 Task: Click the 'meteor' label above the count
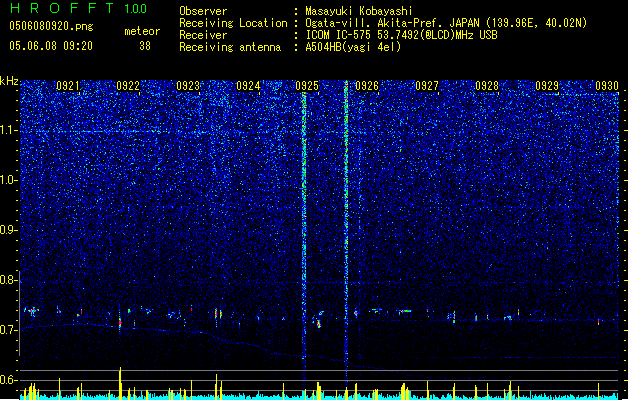(142, 31)
